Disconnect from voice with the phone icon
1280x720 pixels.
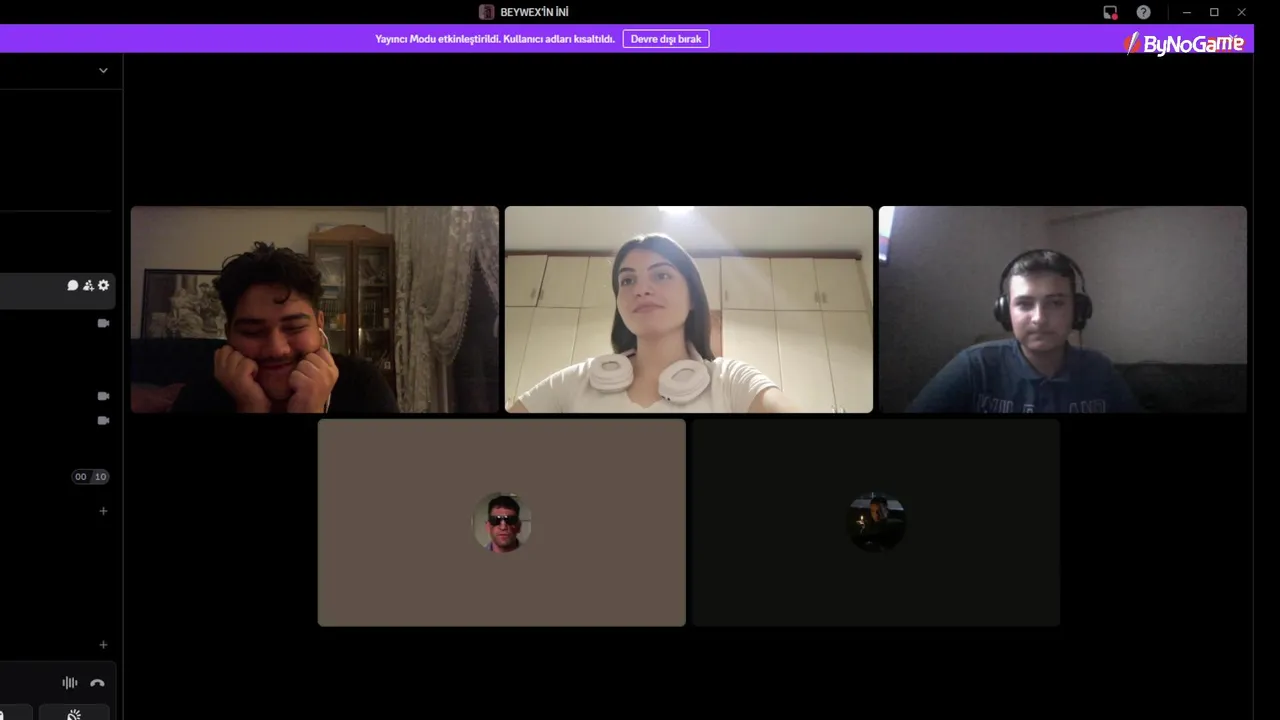[97, 683]
